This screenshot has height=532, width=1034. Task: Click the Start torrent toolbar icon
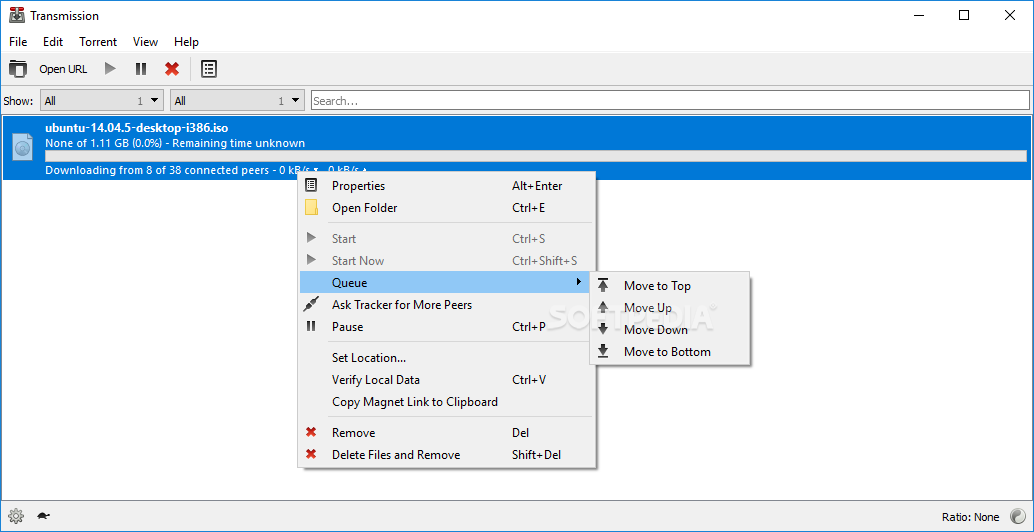[x=111, y=69]
